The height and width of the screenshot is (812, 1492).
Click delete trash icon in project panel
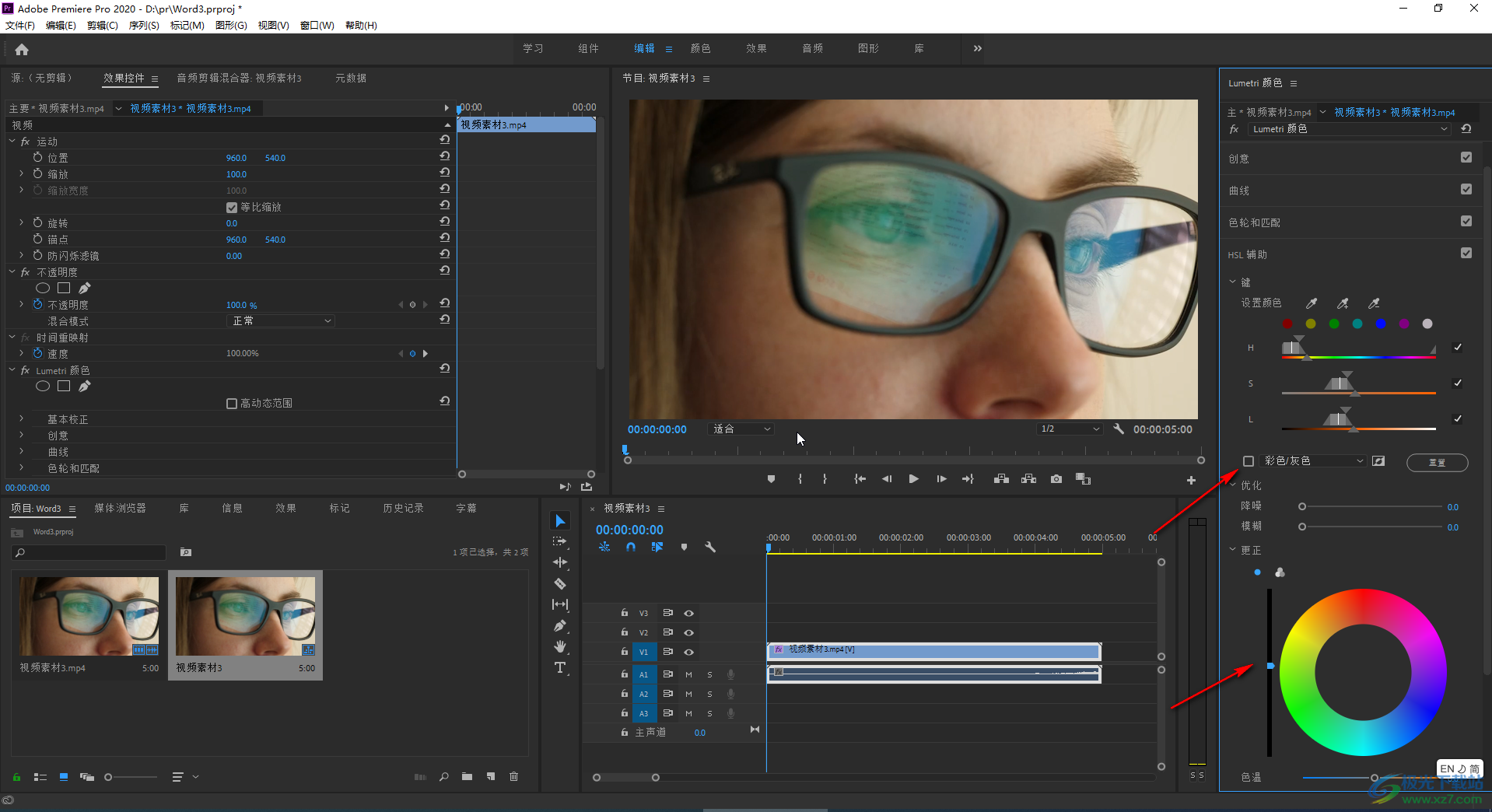(513, 776)
